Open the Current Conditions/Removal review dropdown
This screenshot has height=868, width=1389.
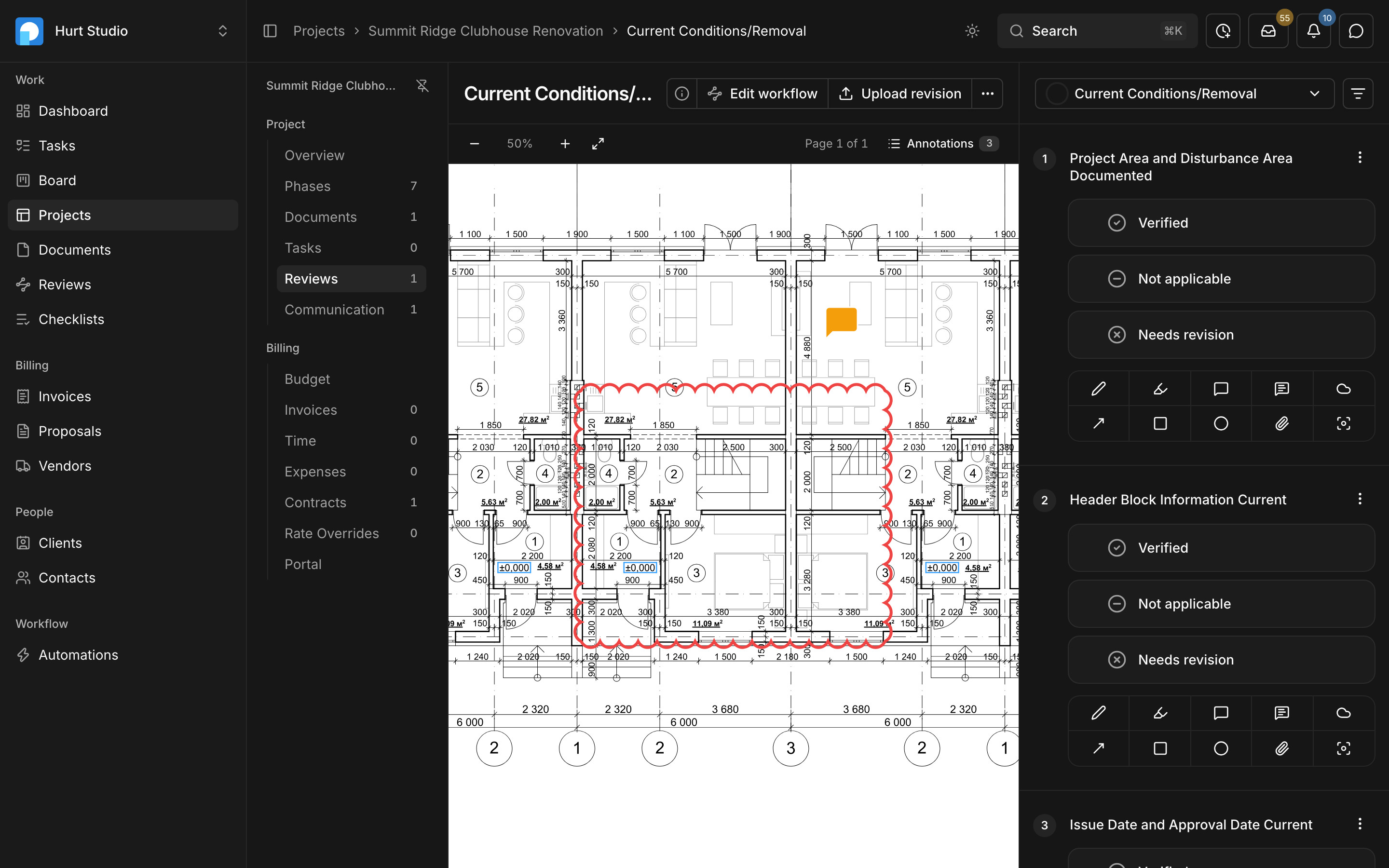pyautogui.click(x=1184, y=94)
